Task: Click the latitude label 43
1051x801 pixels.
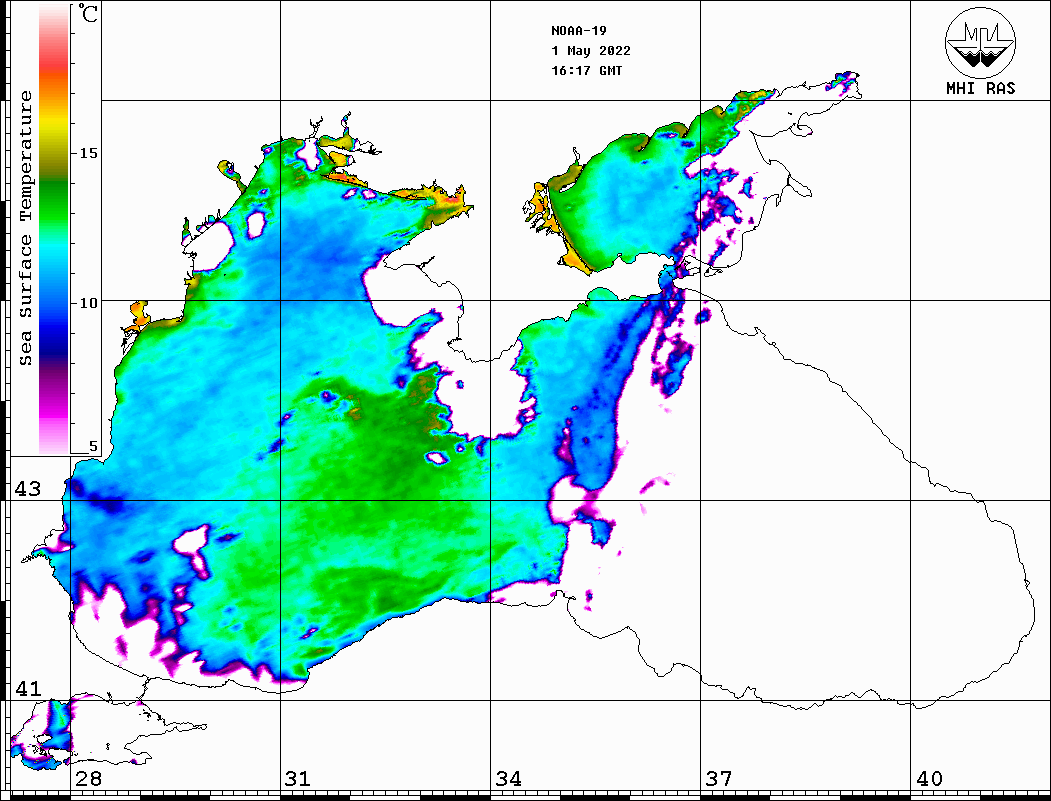Action: click(27, 489)
